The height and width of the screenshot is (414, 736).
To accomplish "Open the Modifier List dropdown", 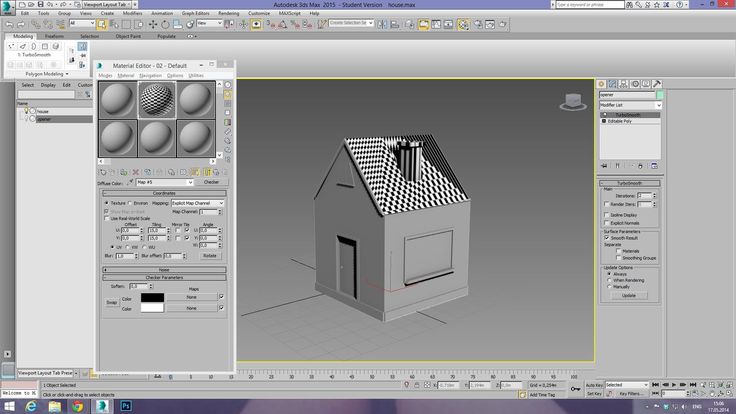I will (630, 104).
